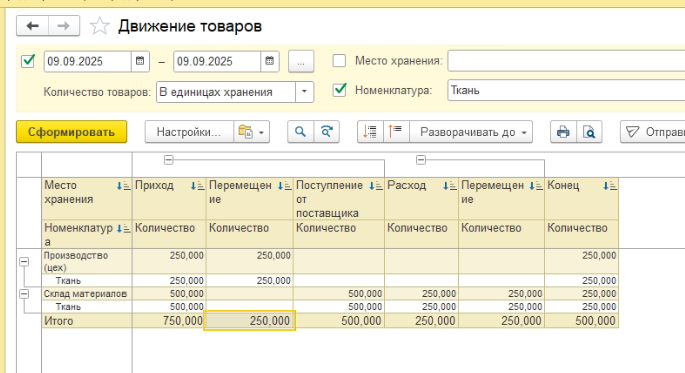Open the Разворачивать до dropdown

[x=471, y=132]
